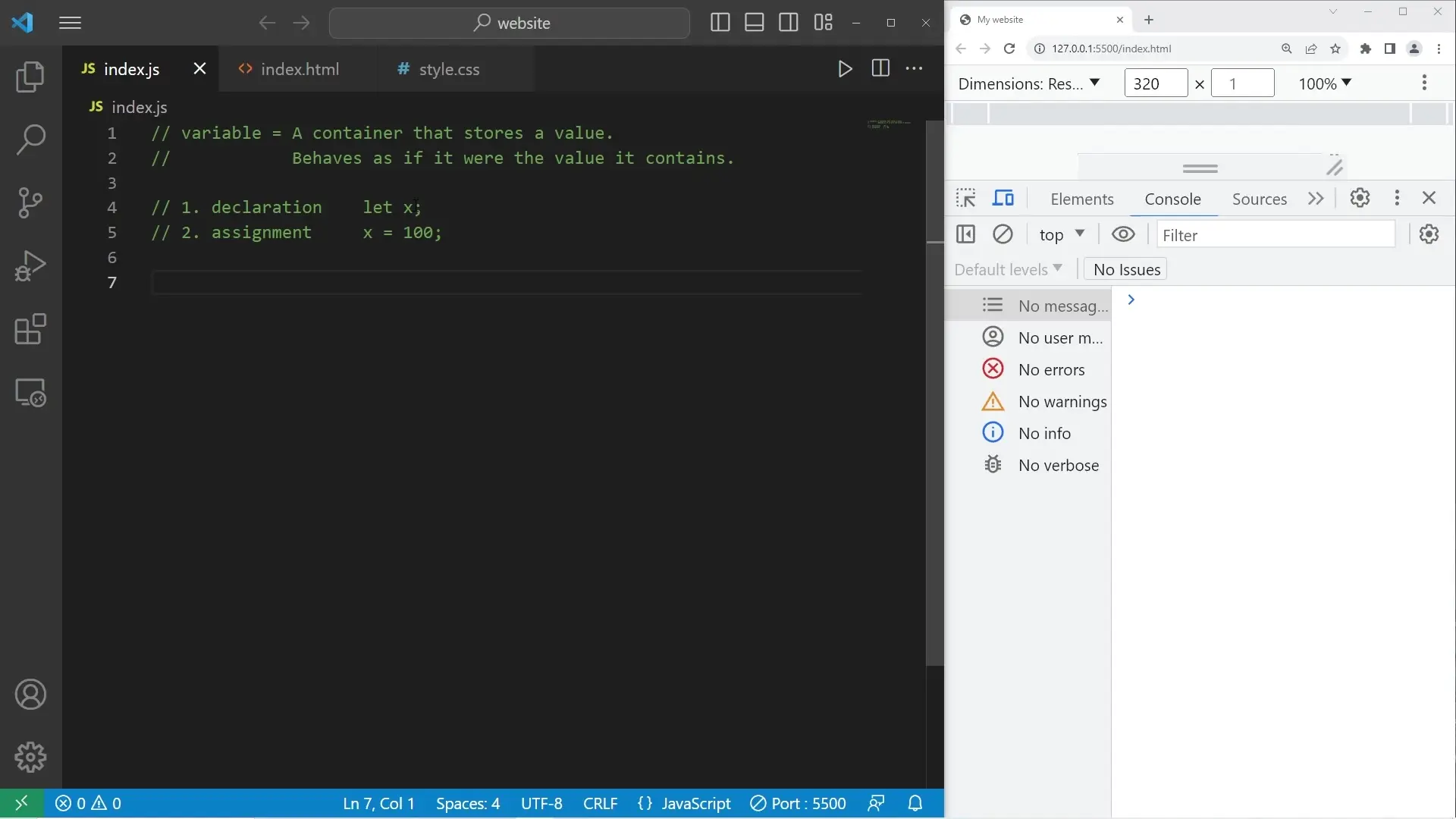Open the Search view in the activity bar
This screenshot has height=819, width=1456.
click(30, 140)
